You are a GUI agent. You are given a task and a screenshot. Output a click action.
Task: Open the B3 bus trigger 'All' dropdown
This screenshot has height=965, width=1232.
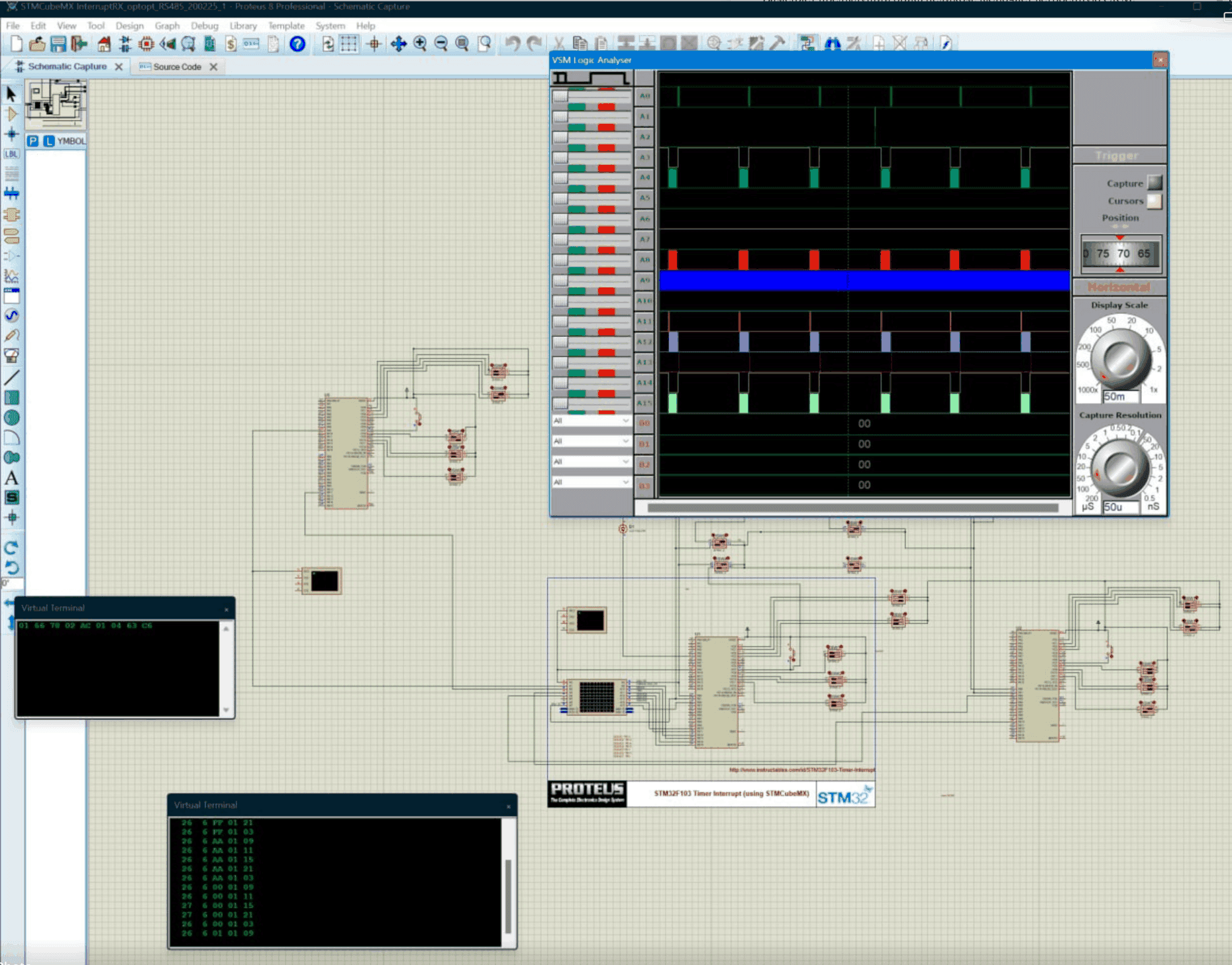coord(591,482)
